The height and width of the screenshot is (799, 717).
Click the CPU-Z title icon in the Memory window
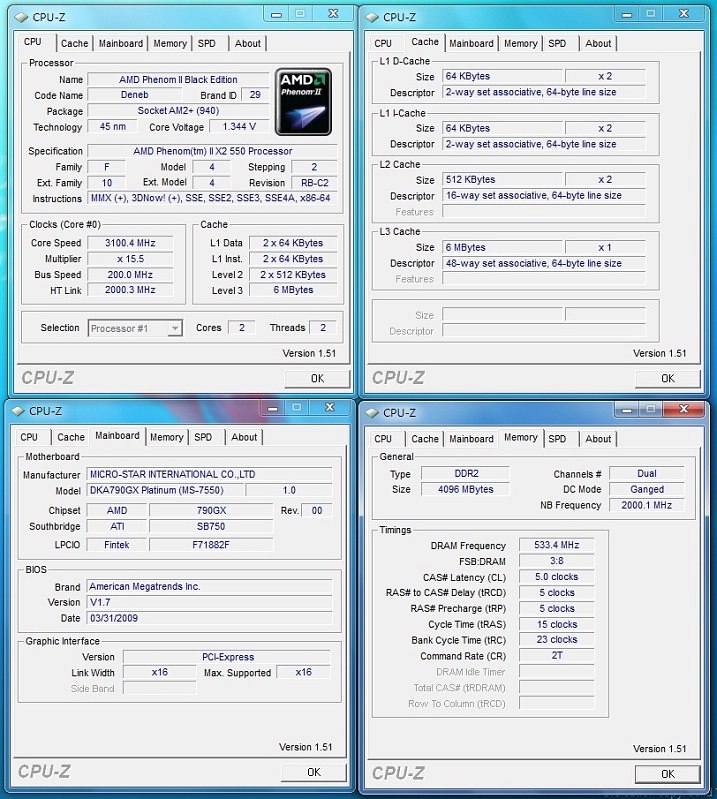click(372, 413)
